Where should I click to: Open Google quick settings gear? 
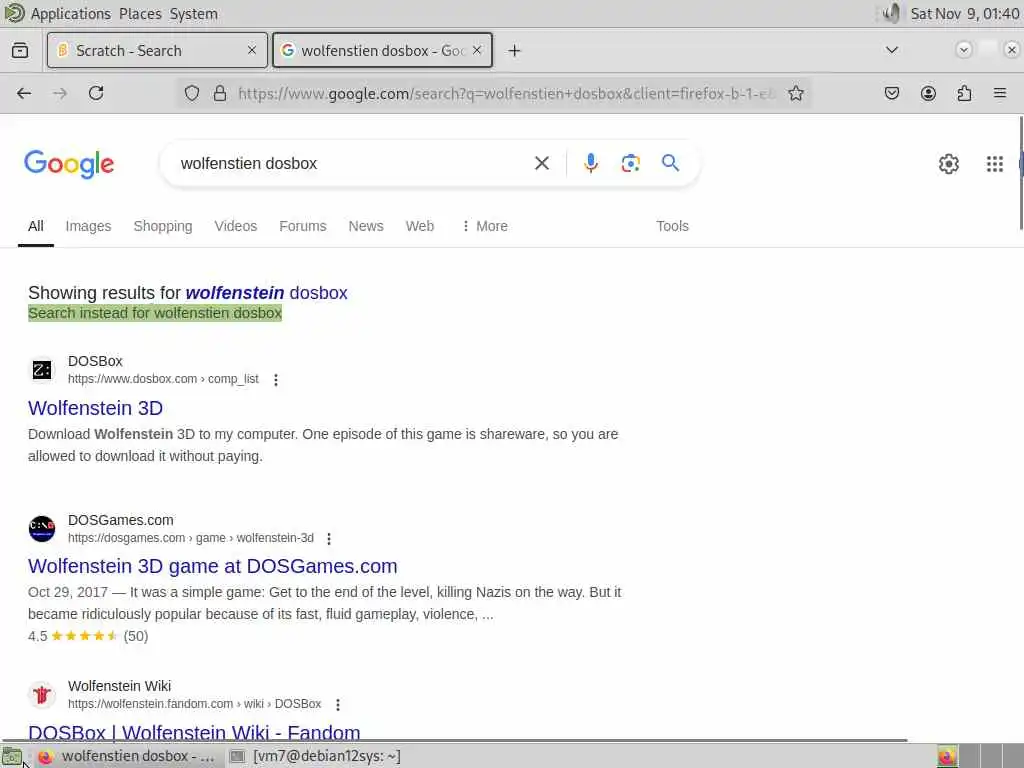949,164
